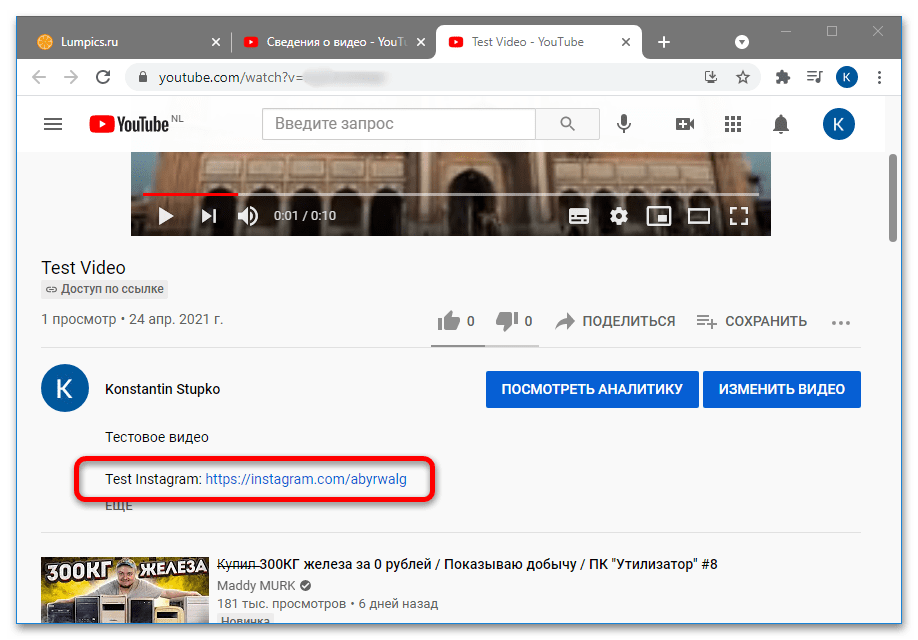Click СОХРАНИТЬ save to playlist button
The width and height of the screenshot is (918, 640).
tap(752, 321)
